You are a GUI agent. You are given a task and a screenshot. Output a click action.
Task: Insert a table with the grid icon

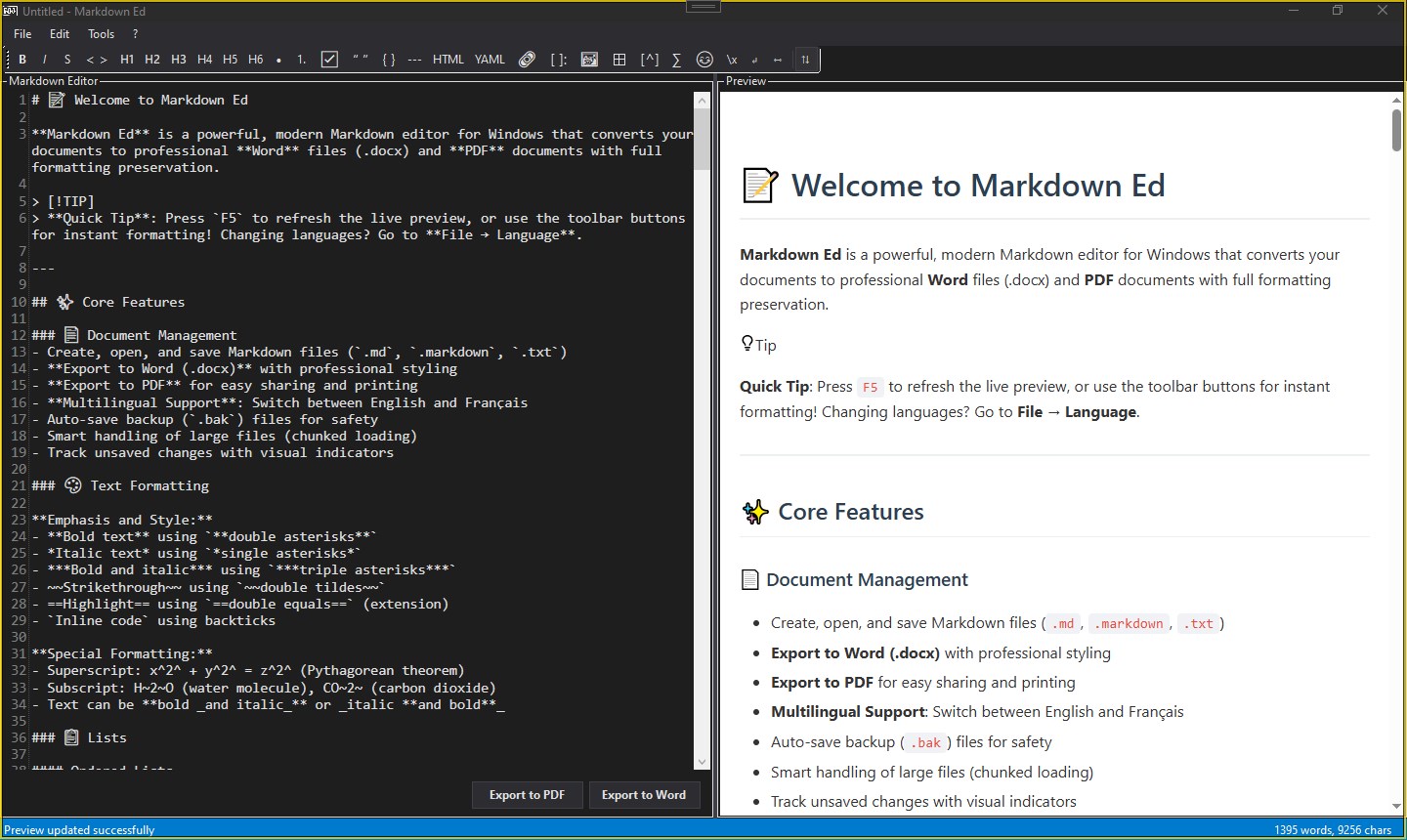619,60
